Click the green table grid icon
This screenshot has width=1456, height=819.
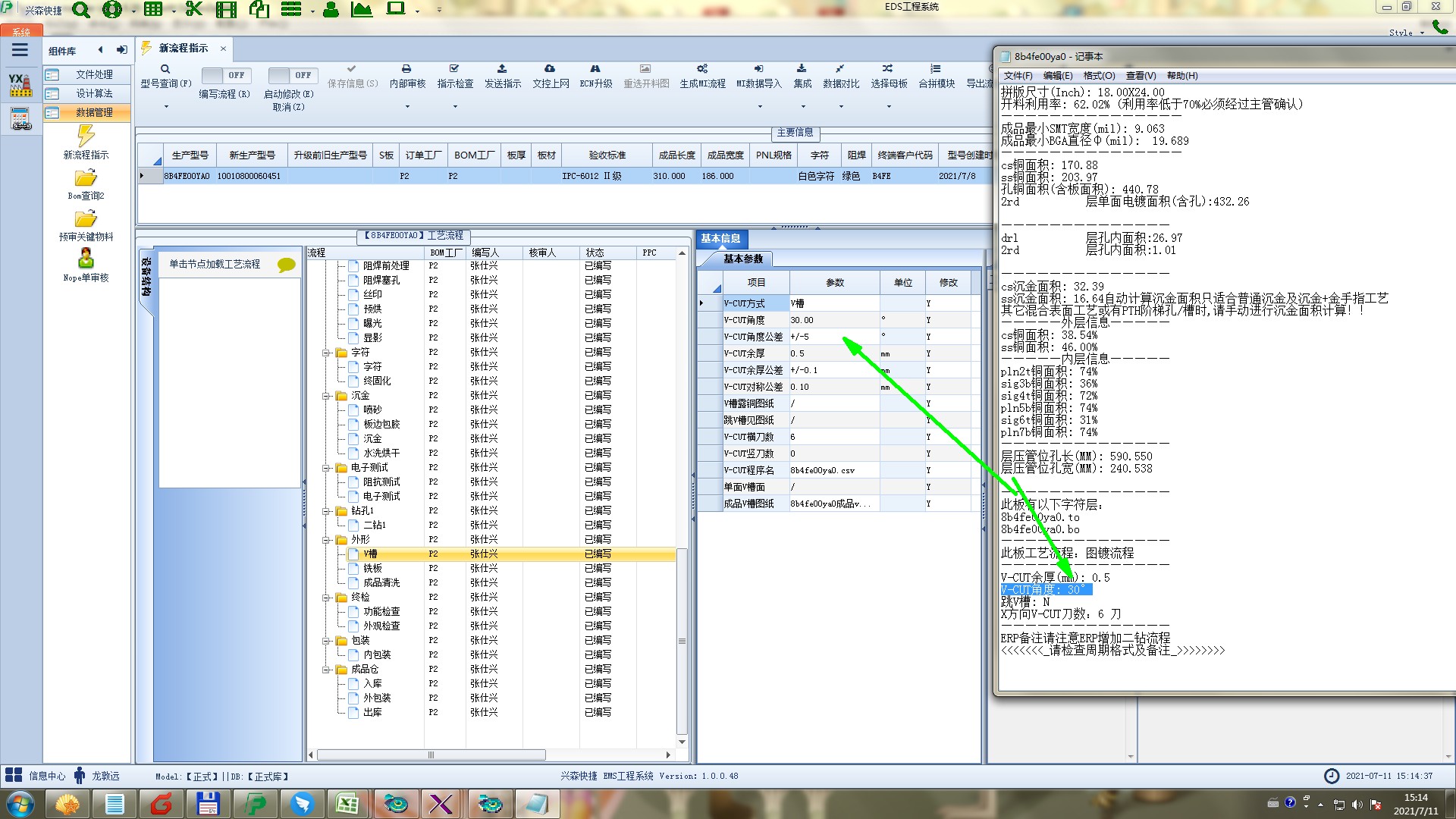(153, 9)
